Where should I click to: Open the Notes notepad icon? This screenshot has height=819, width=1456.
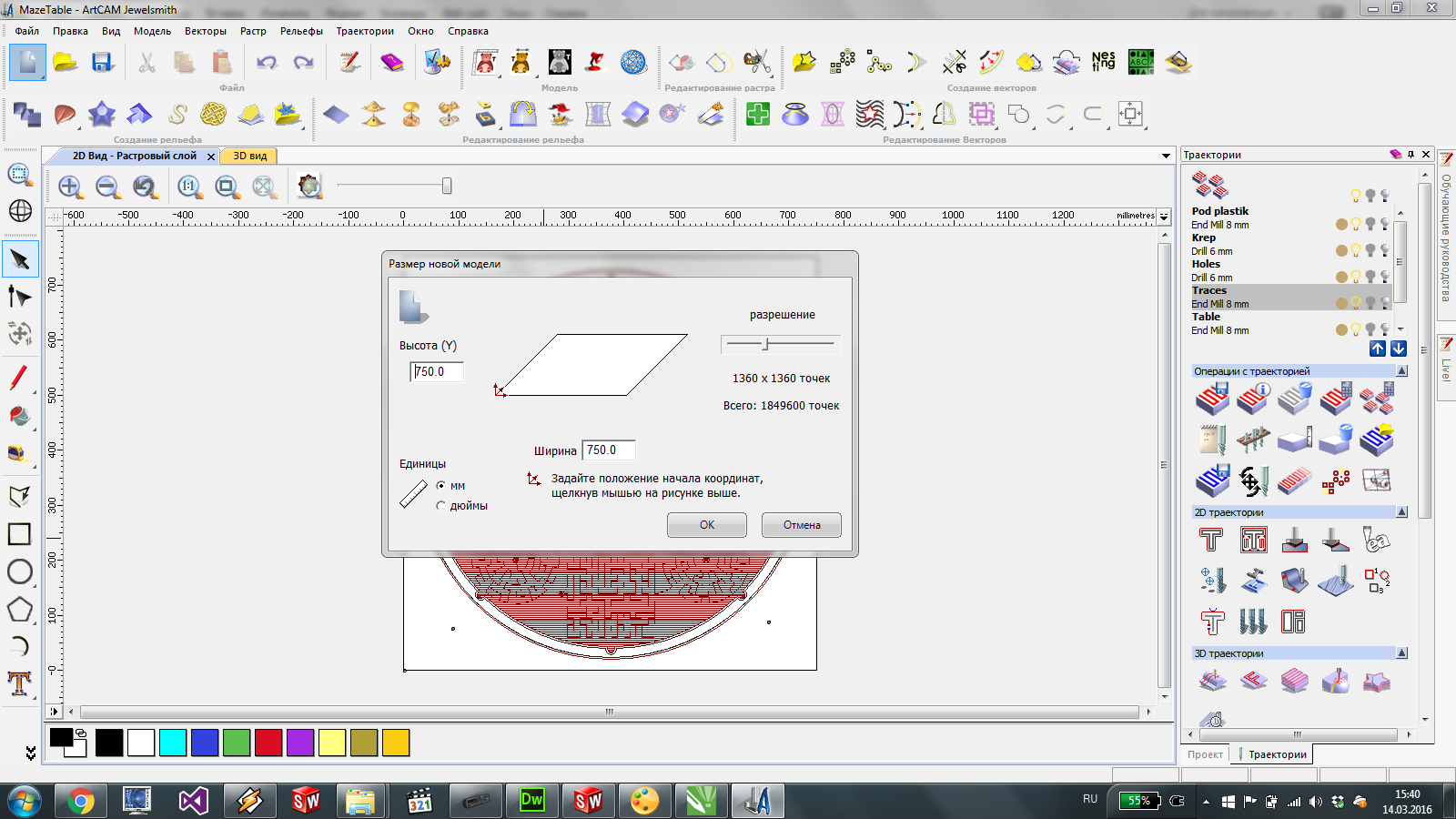tap(350, 63)
